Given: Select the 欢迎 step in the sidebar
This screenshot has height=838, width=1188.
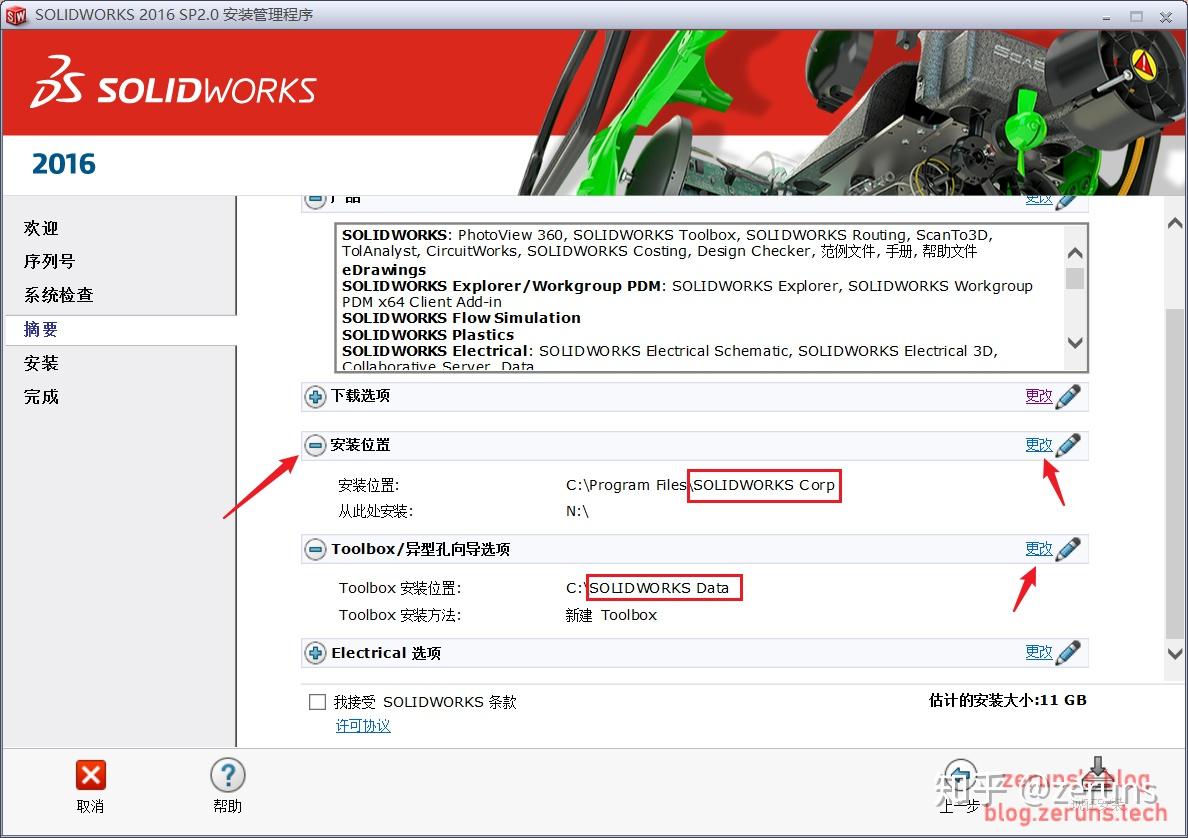Looking at the screenshot, I should [x=40, y=227].
